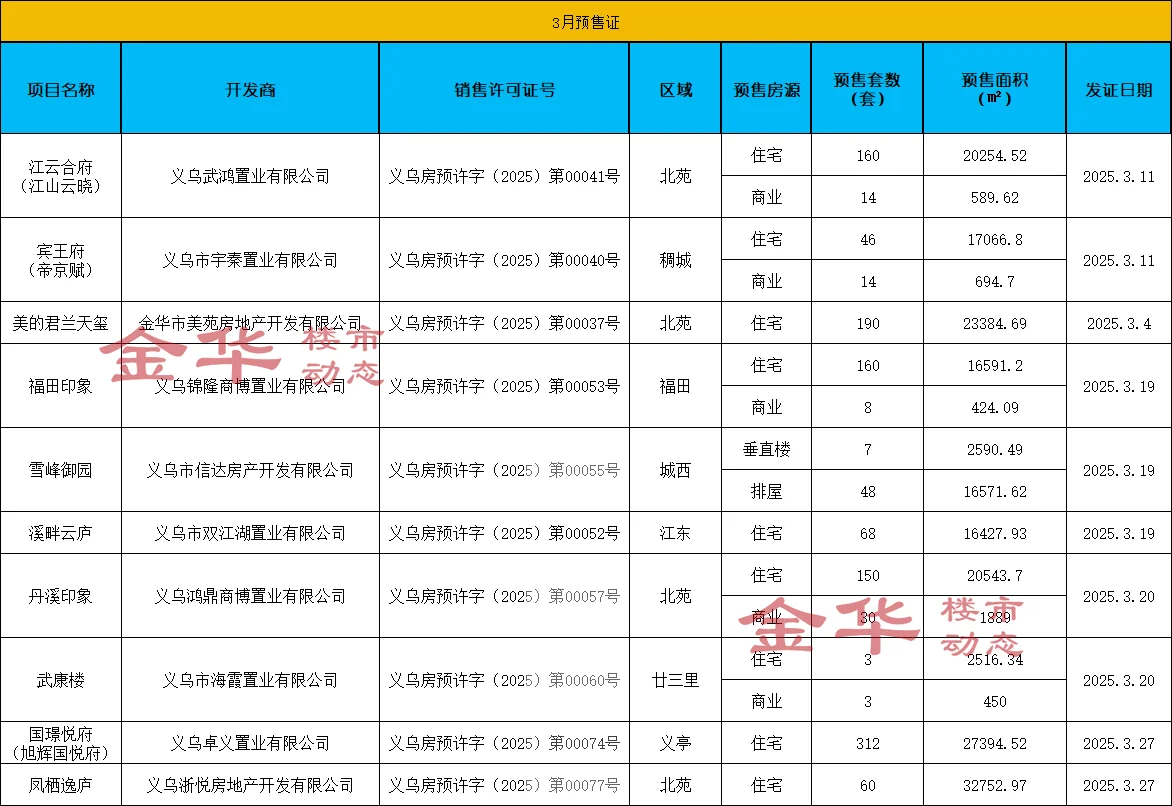Click area value 16591.2
This screenshot has width=1172, height=806.
tap(995, 365)
